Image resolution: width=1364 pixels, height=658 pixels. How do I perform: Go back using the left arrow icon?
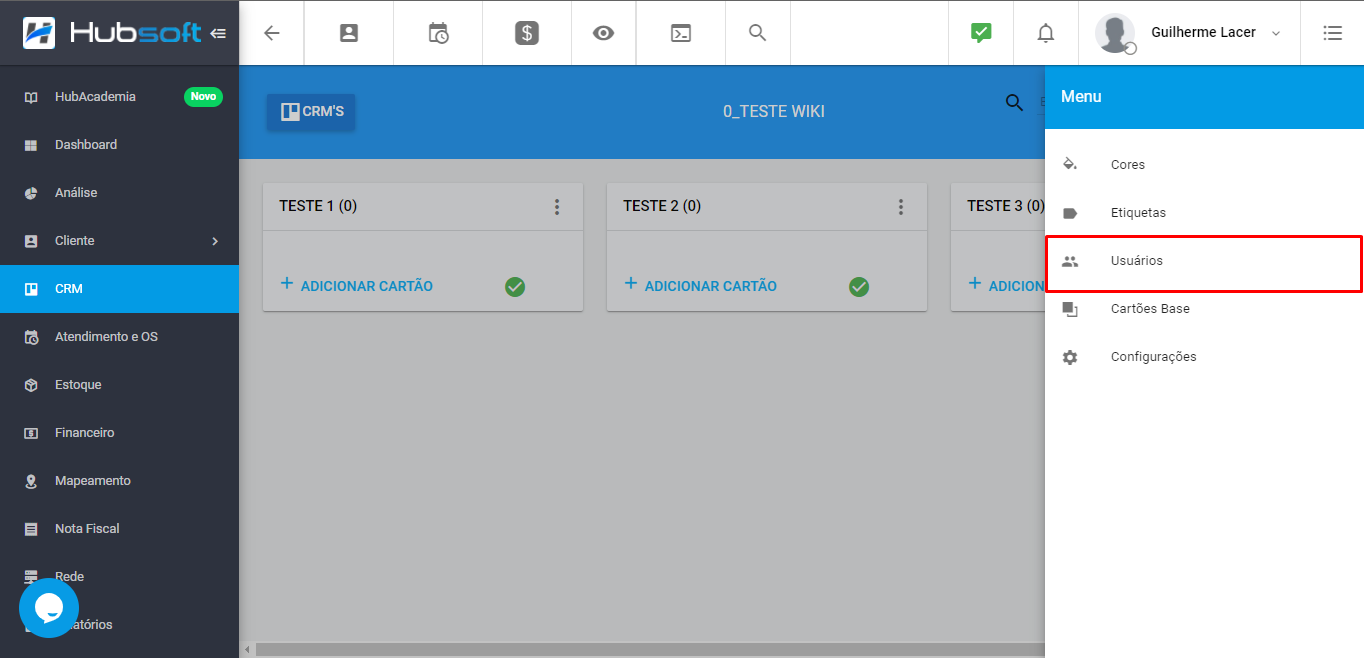pyautogui.click(x=271, y=33)
